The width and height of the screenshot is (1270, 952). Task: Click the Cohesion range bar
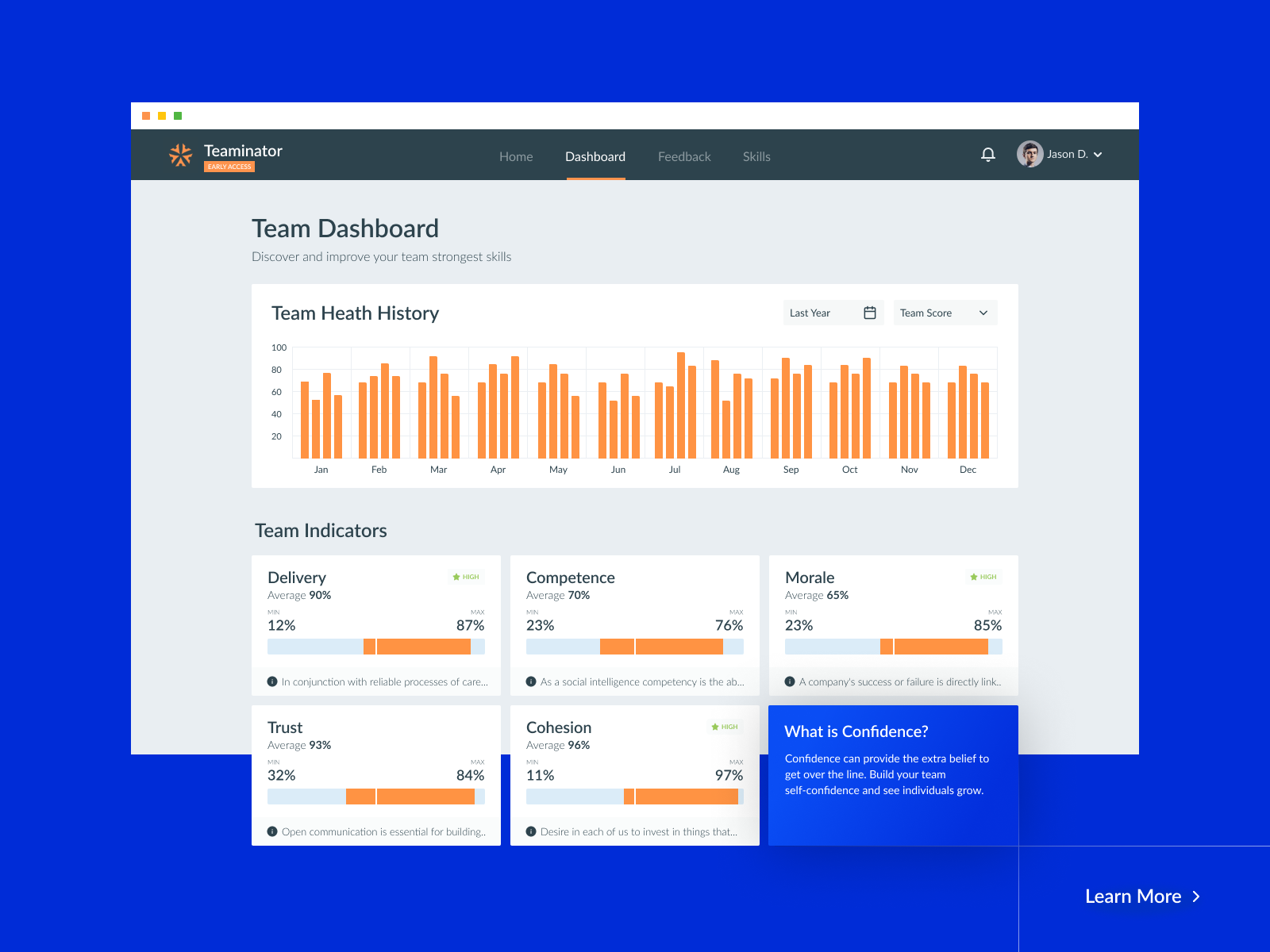634,797
